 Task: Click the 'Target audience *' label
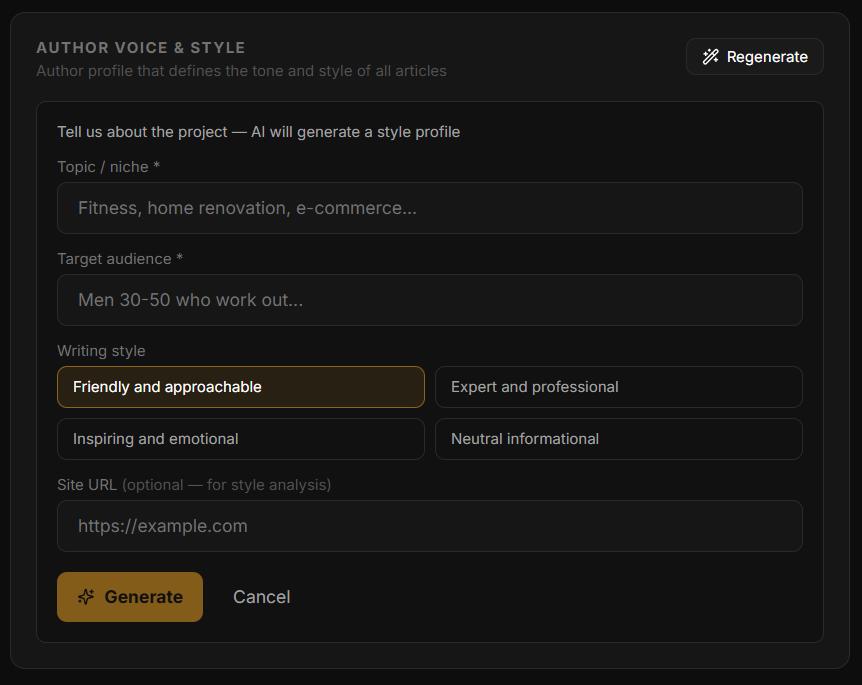120,258
